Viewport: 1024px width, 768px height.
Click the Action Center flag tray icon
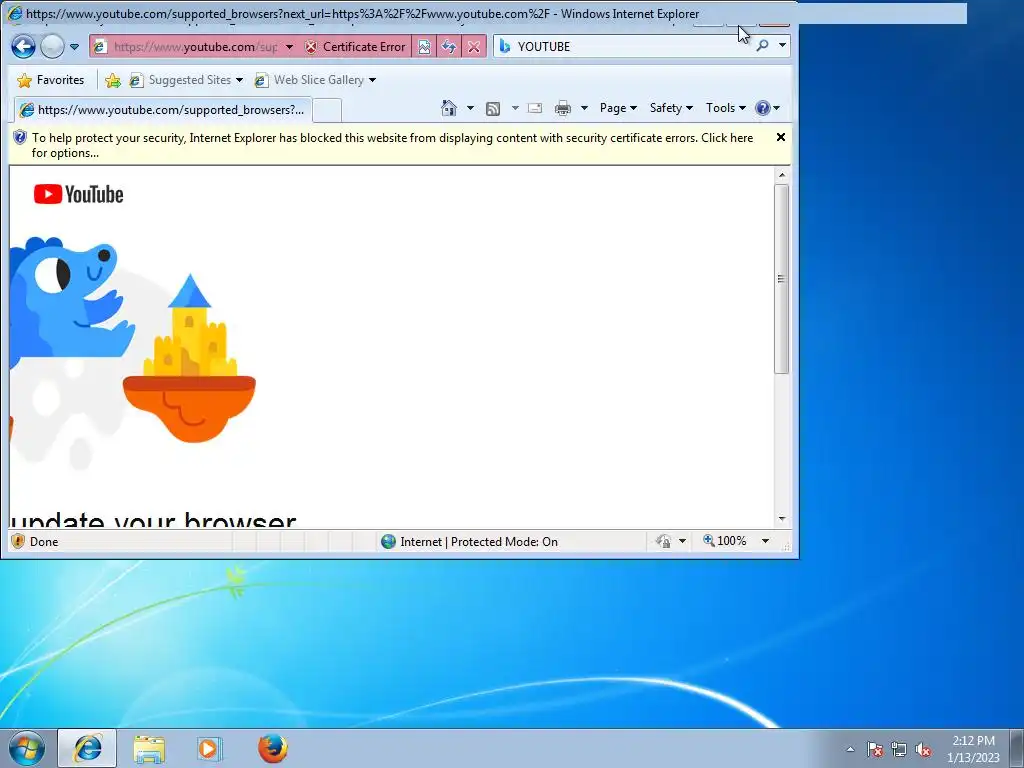pos(875,749)
